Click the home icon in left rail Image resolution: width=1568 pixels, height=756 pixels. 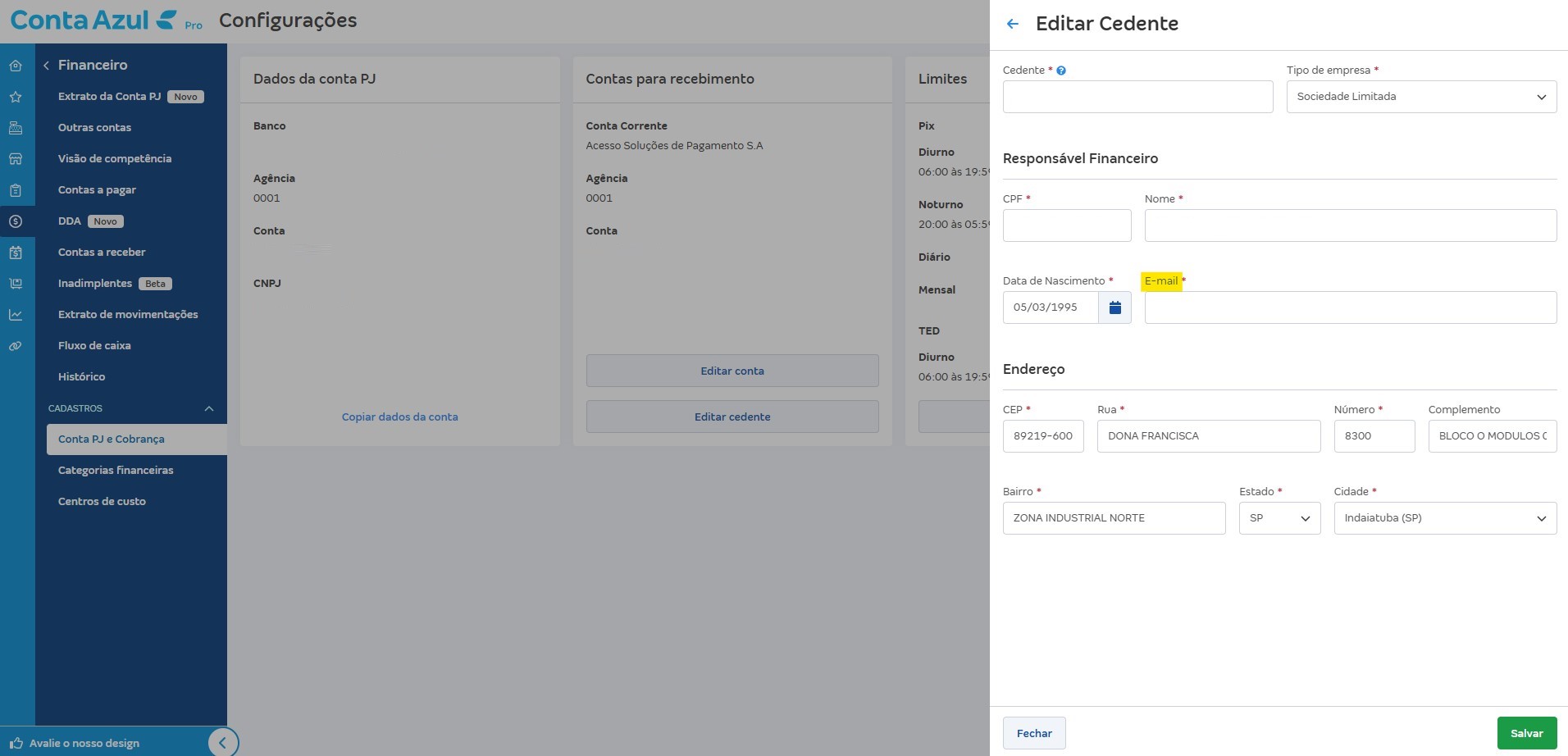16,66
